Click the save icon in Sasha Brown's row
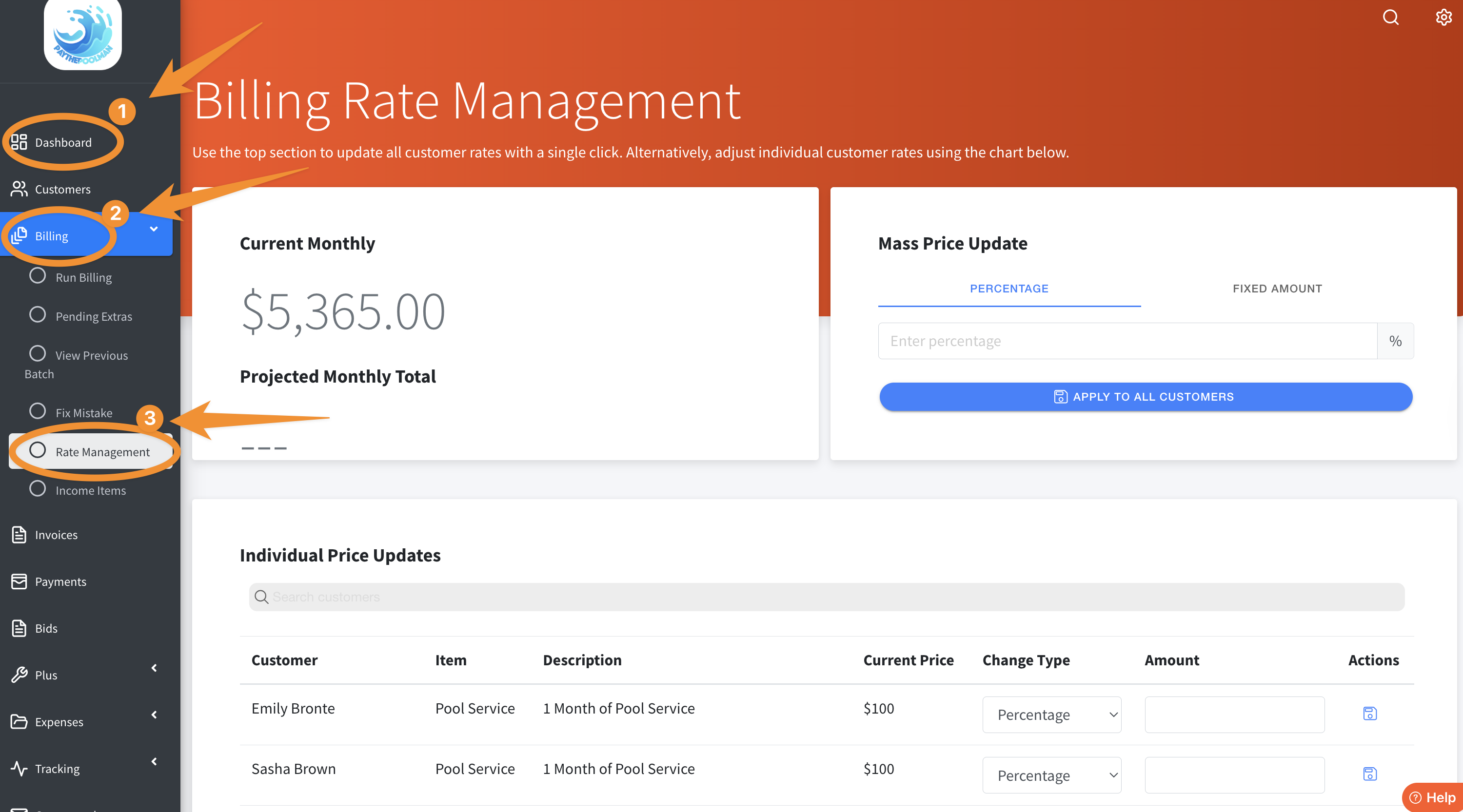The height and width of the screenshot is (812, 1463). [1369, 773]
